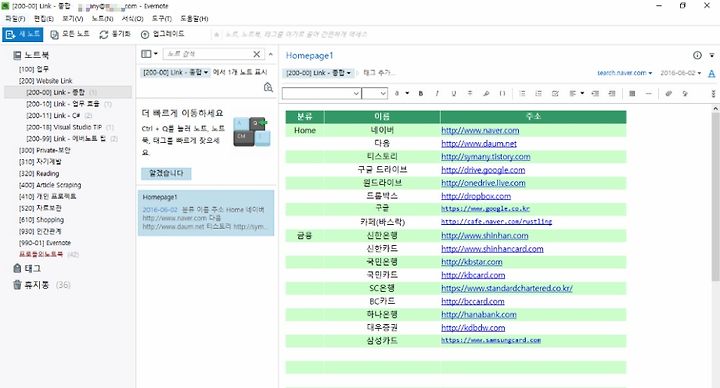720x388 pixels.
Task: Toggle the formatting bar A icon
Action: coord(711,73)
